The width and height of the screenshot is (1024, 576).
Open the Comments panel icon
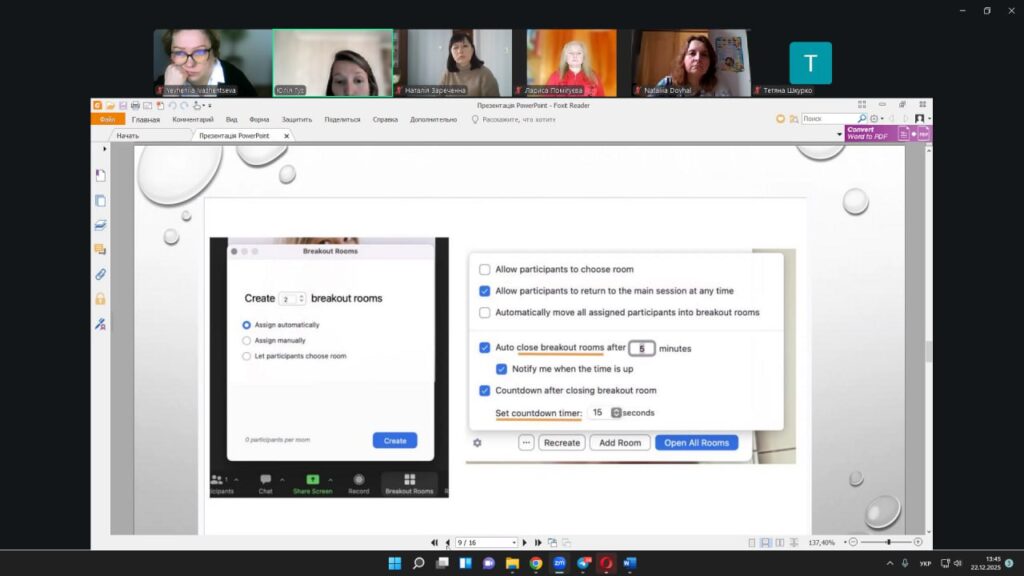click(100, 249)
